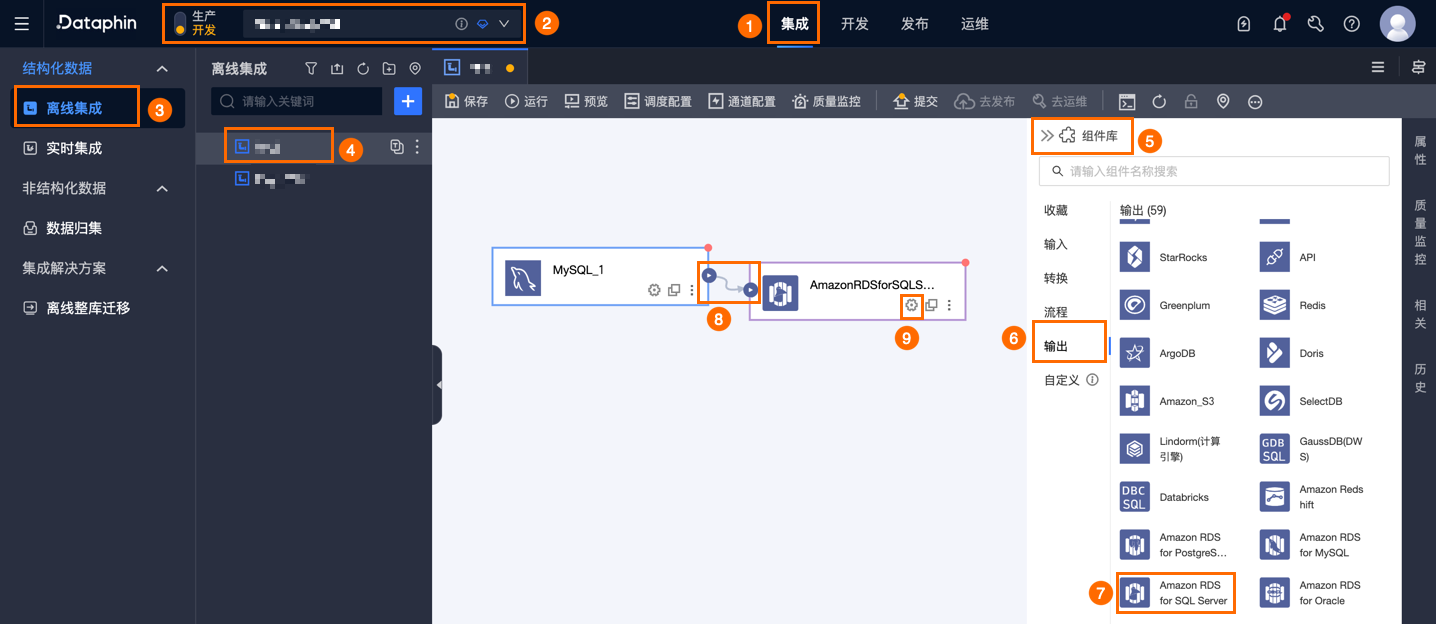Click the export icon in 离线集成 panel

[337, 69]
